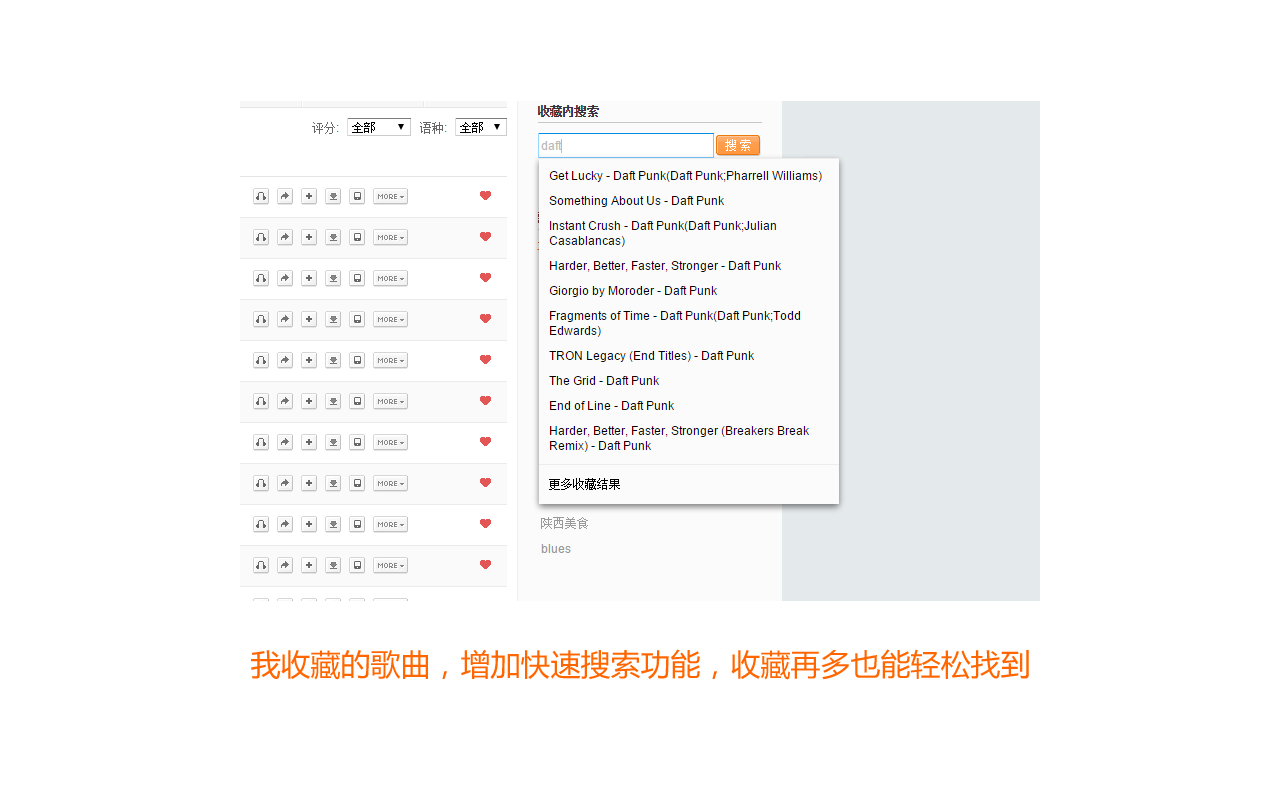Screen dimensions: 1280x800
Task: Download the seventh song row
Action: coord(333,442)
